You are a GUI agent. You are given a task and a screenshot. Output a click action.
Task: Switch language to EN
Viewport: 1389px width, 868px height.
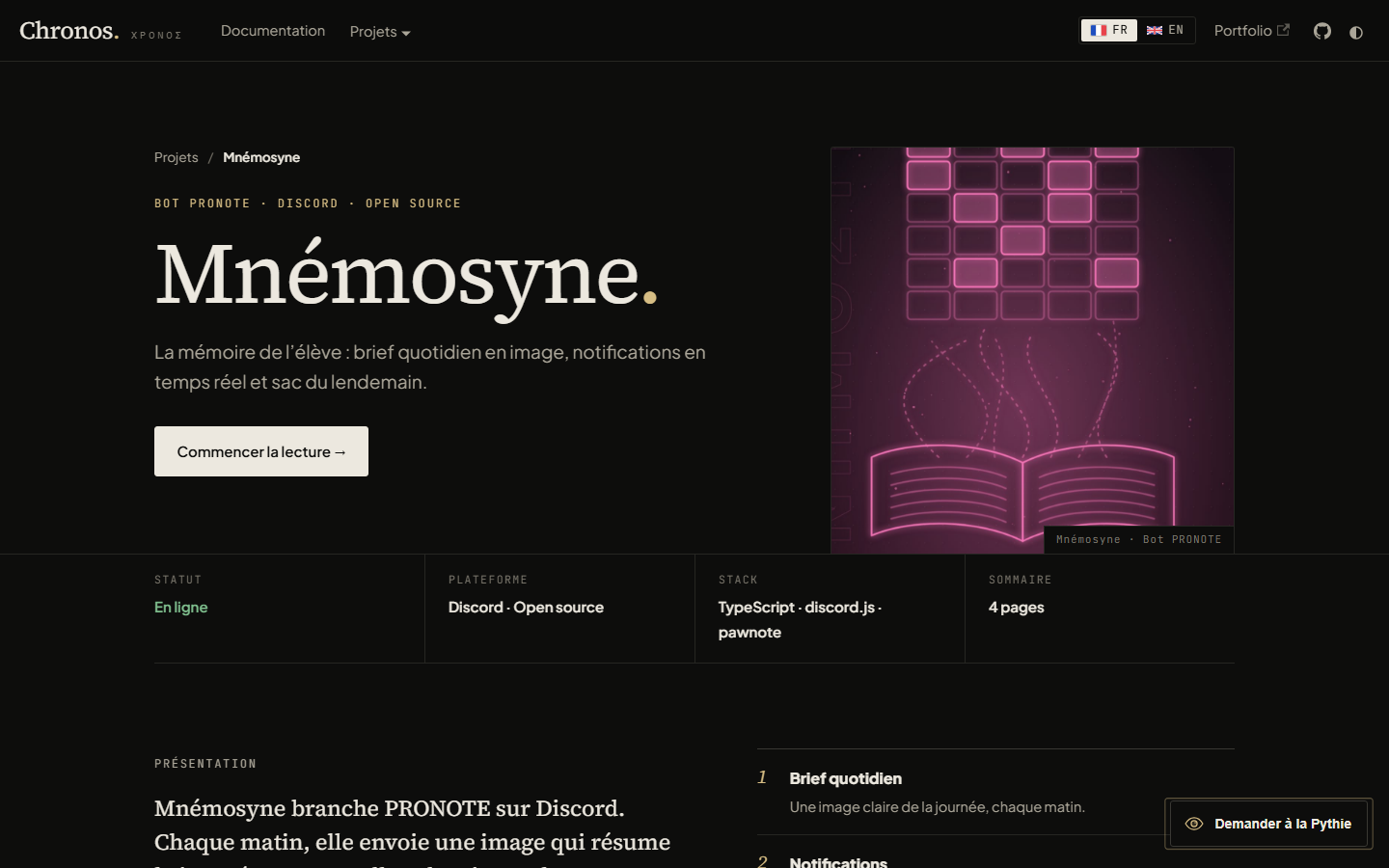(1165, 30)
